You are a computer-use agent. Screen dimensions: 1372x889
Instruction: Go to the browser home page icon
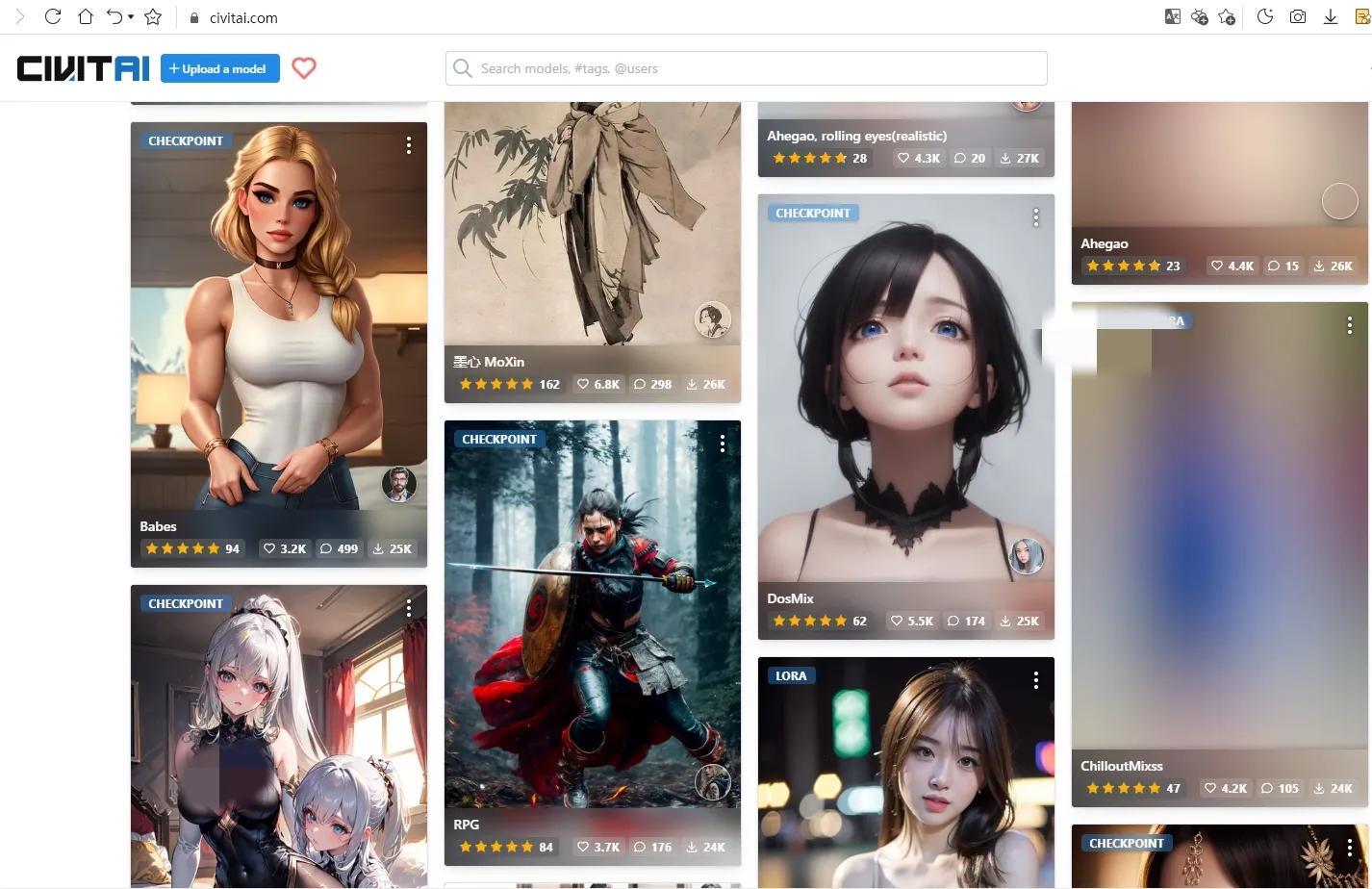click(86, 16)
